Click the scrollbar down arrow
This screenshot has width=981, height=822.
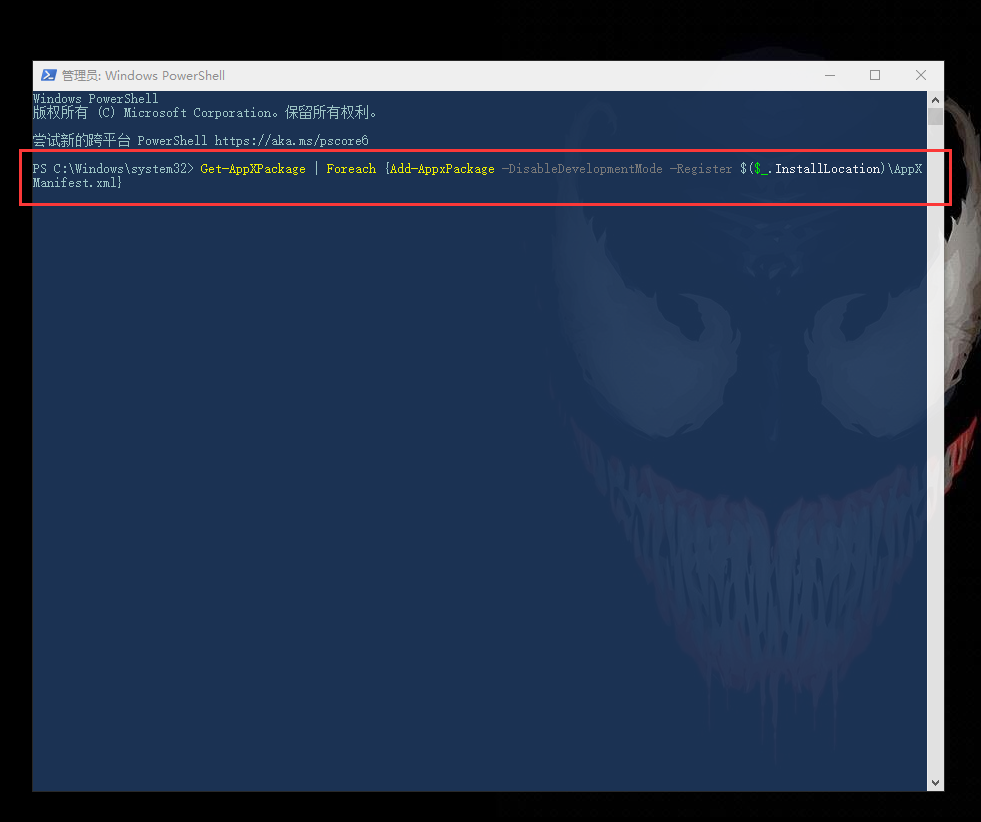point(935,781)
